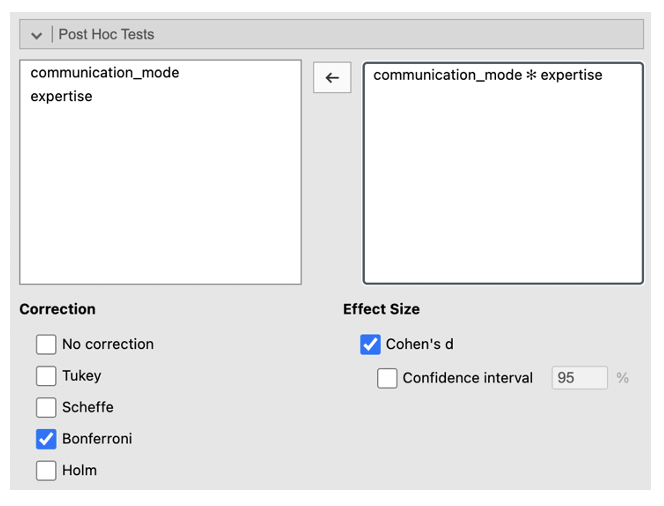Viewport: 664px width, 506px height.
Task: Enable the Confidence interval checkbox
Action: click(387, 378)
